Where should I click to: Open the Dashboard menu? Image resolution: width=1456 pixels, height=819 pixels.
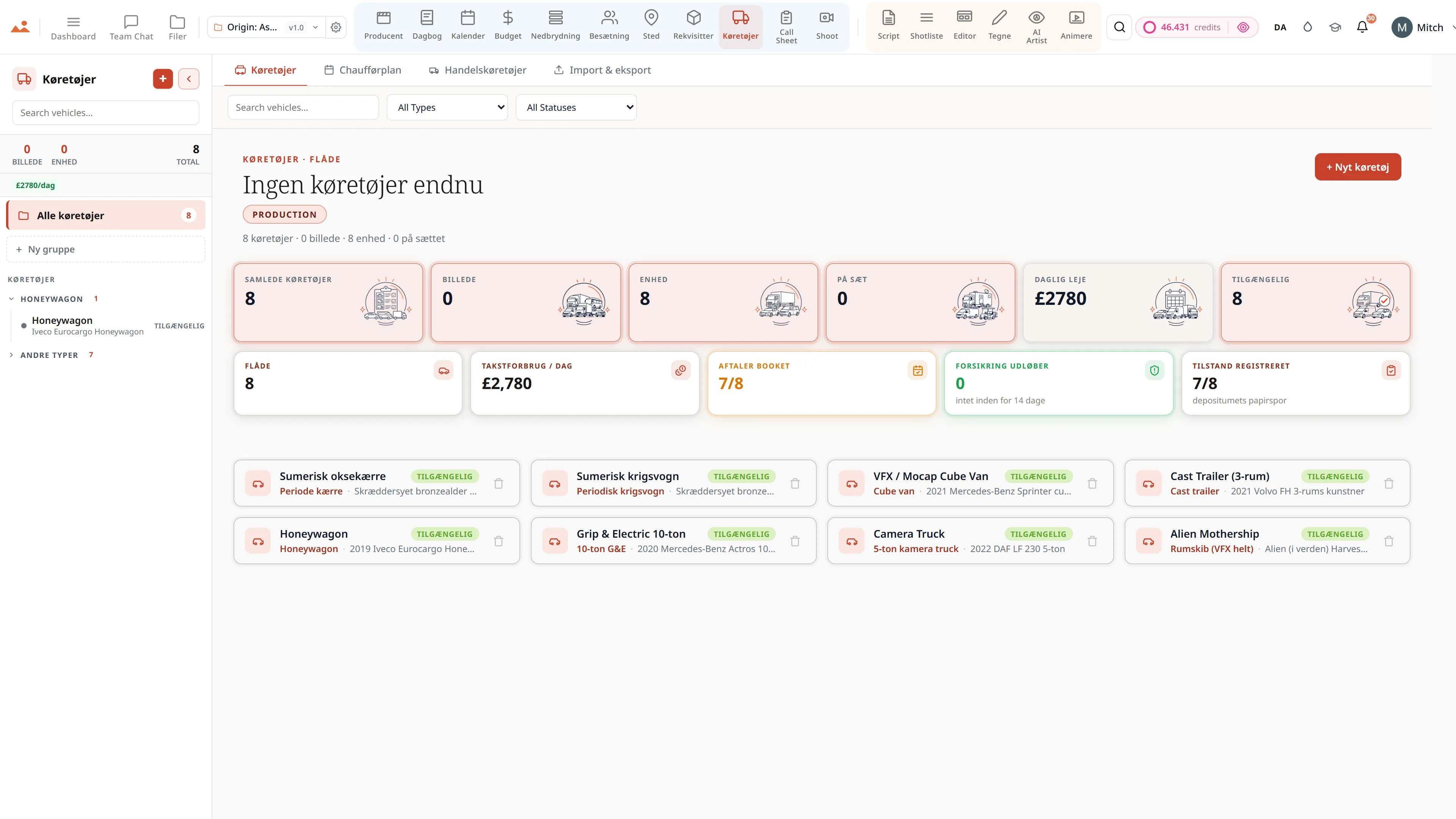pos(73,27)
